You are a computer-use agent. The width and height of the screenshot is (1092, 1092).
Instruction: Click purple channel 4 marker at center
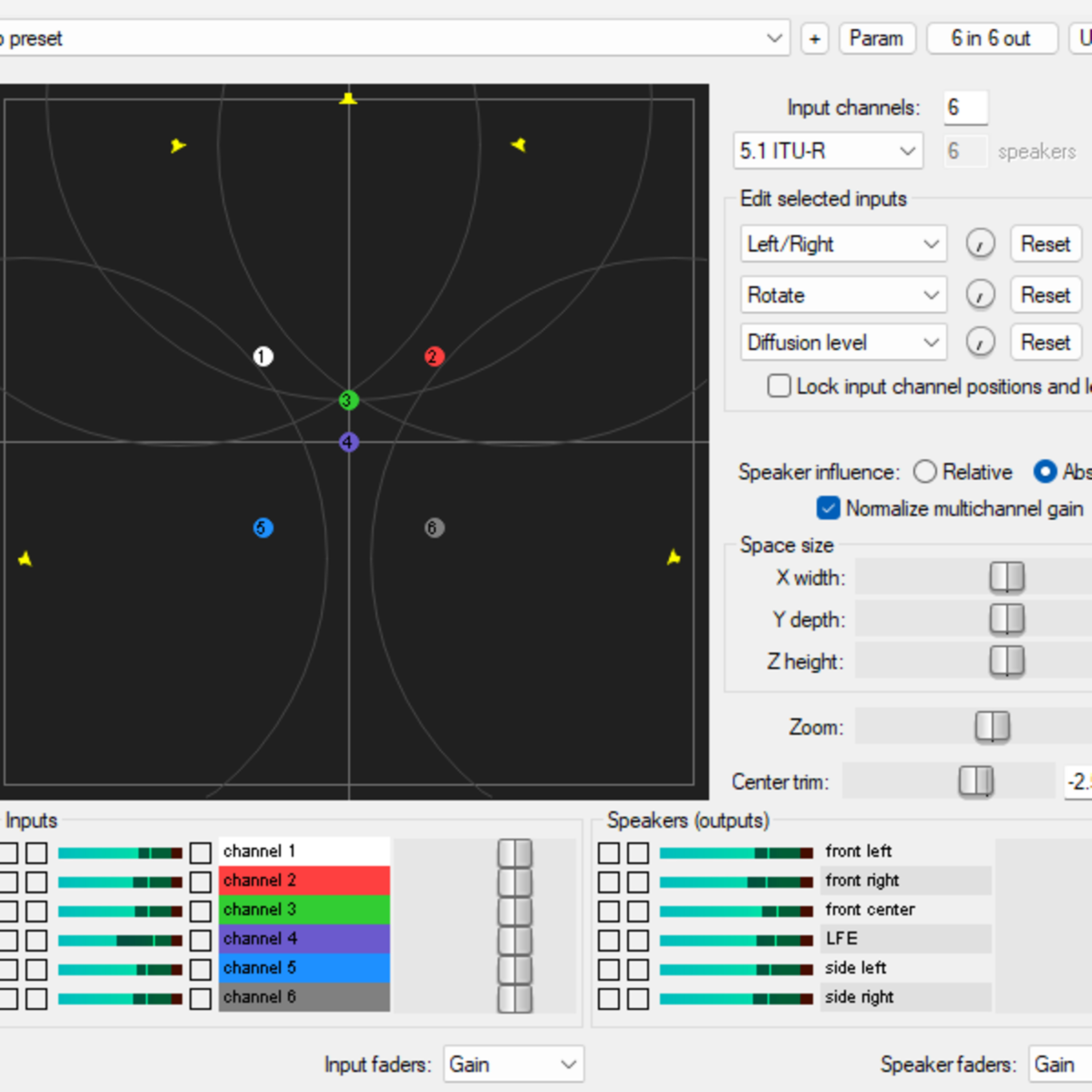click(x=348, y=442)
